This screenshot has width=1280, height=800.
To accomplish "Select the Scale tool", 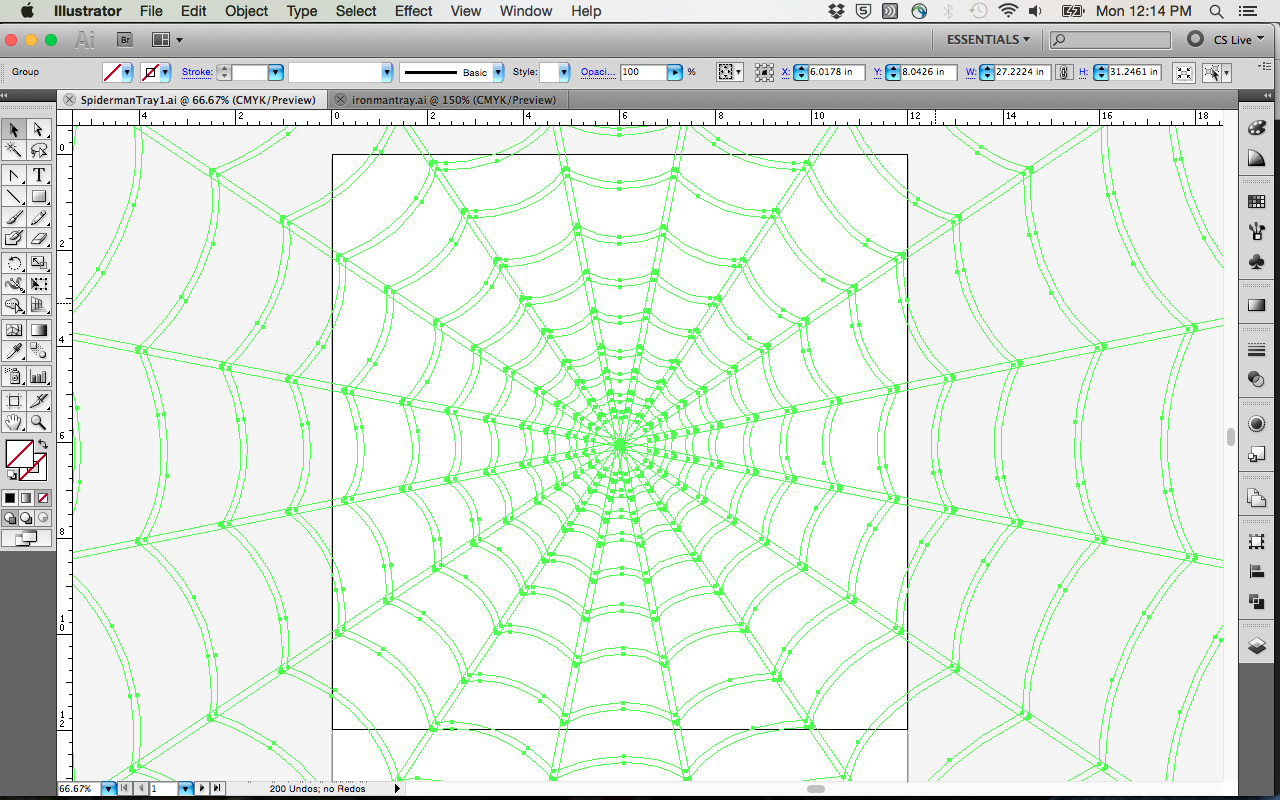I will click(39, 263).
